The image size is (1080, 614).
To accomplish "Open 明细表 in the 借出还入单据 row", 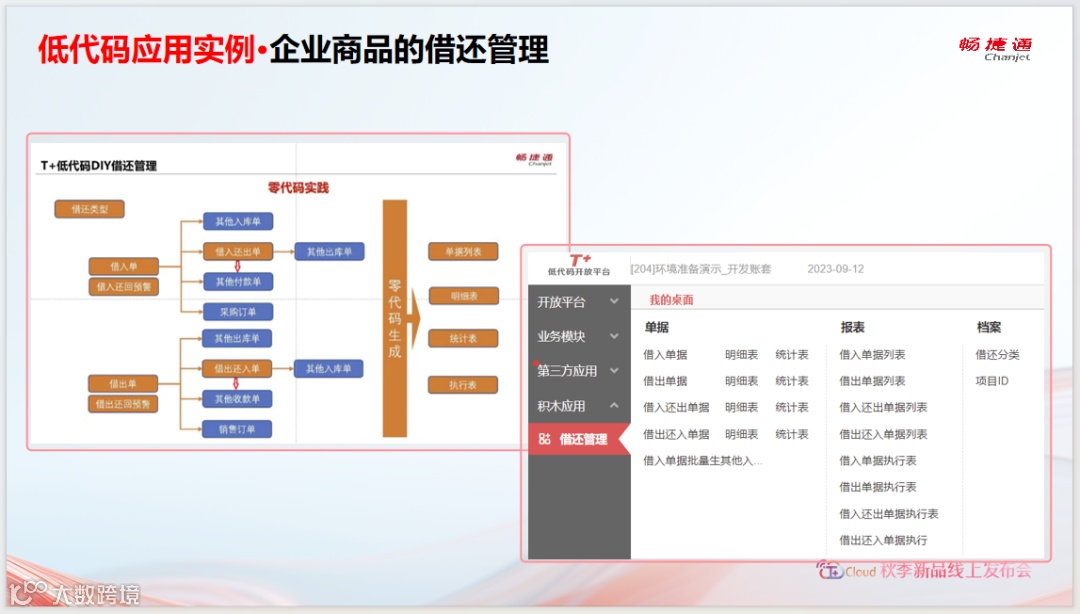I will click(741, 434).
